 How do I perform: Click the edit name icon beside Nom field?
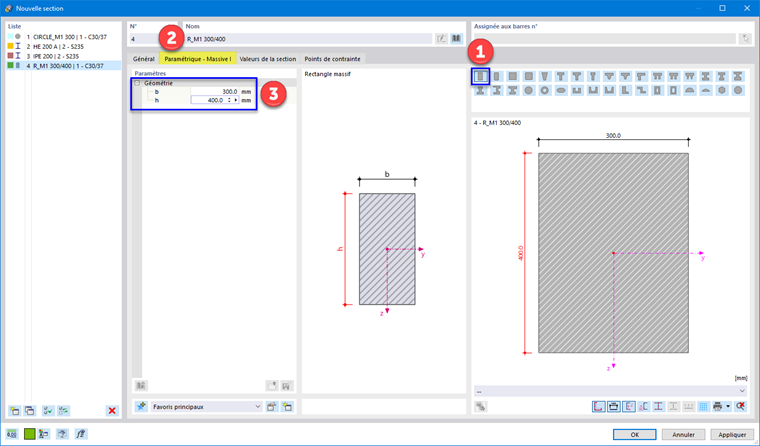pyautogui.click(x=441, y=39)
